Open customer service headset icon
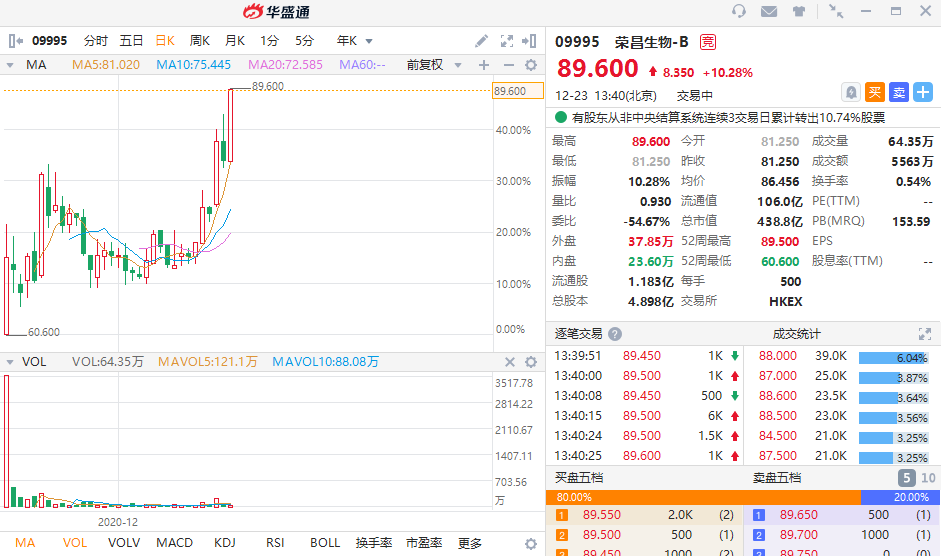Screen dimensions: 941x556 coord(739,11)
